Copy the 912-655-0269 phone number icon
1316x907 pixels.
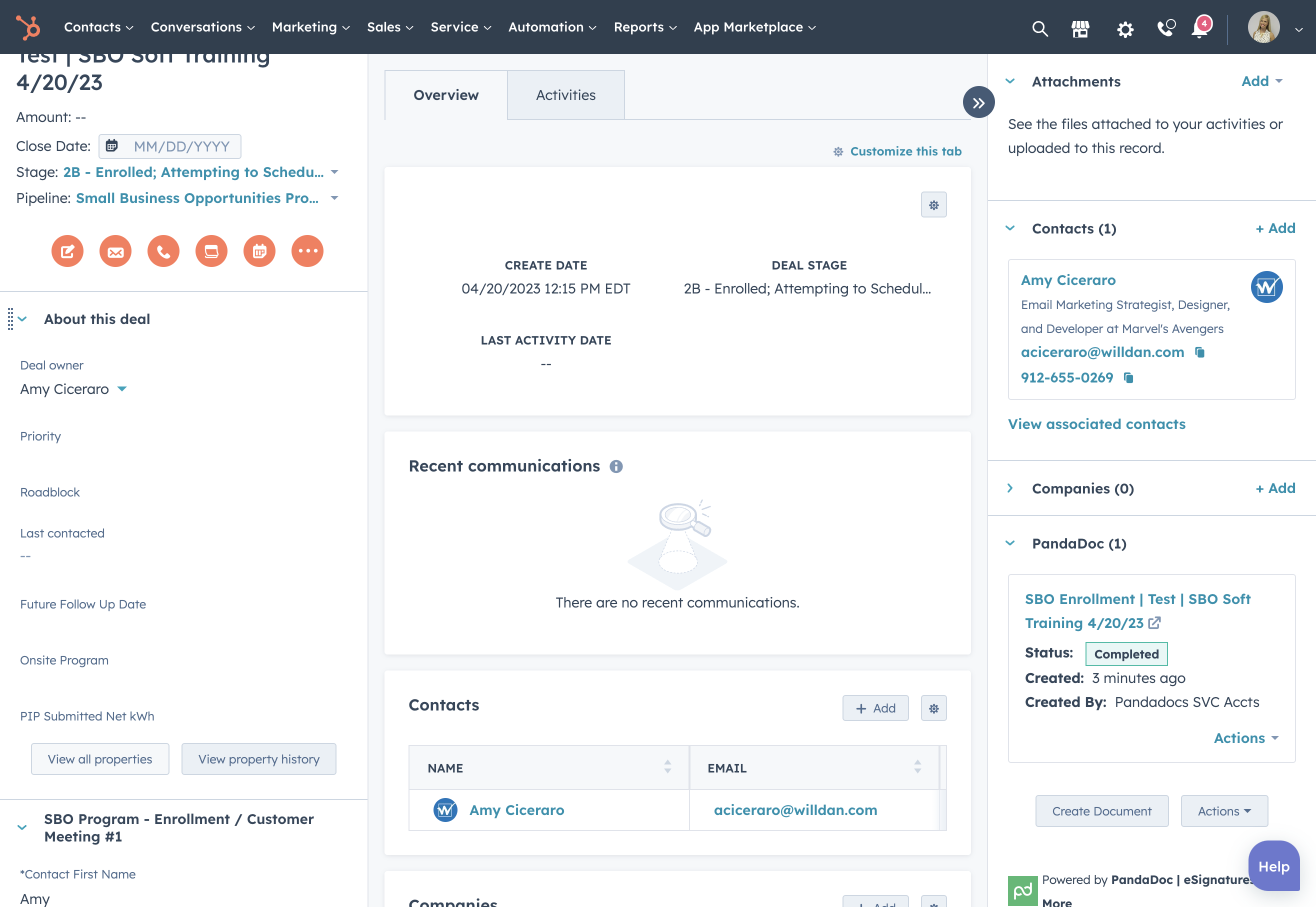click(x=1128, y=378)
